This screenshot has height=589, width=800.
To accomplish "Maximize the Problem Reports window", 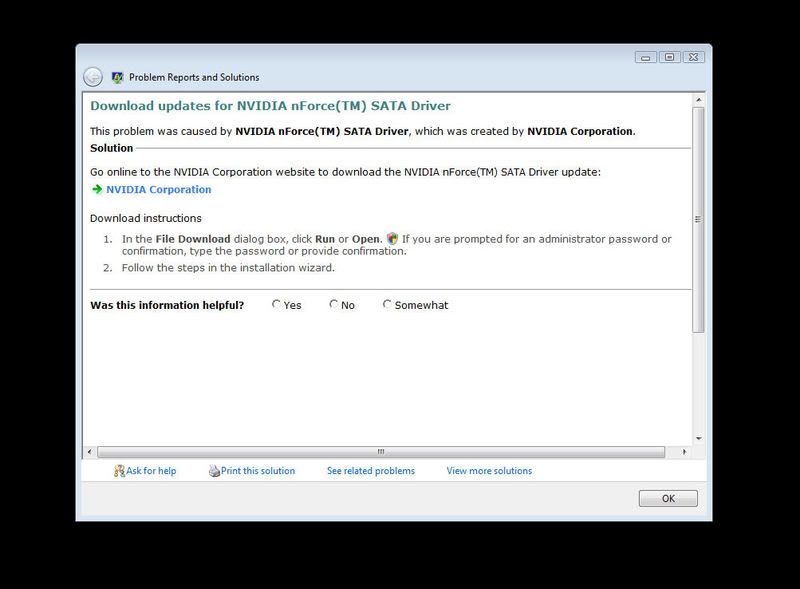I will pyautogui.click(x=669, y=57).
